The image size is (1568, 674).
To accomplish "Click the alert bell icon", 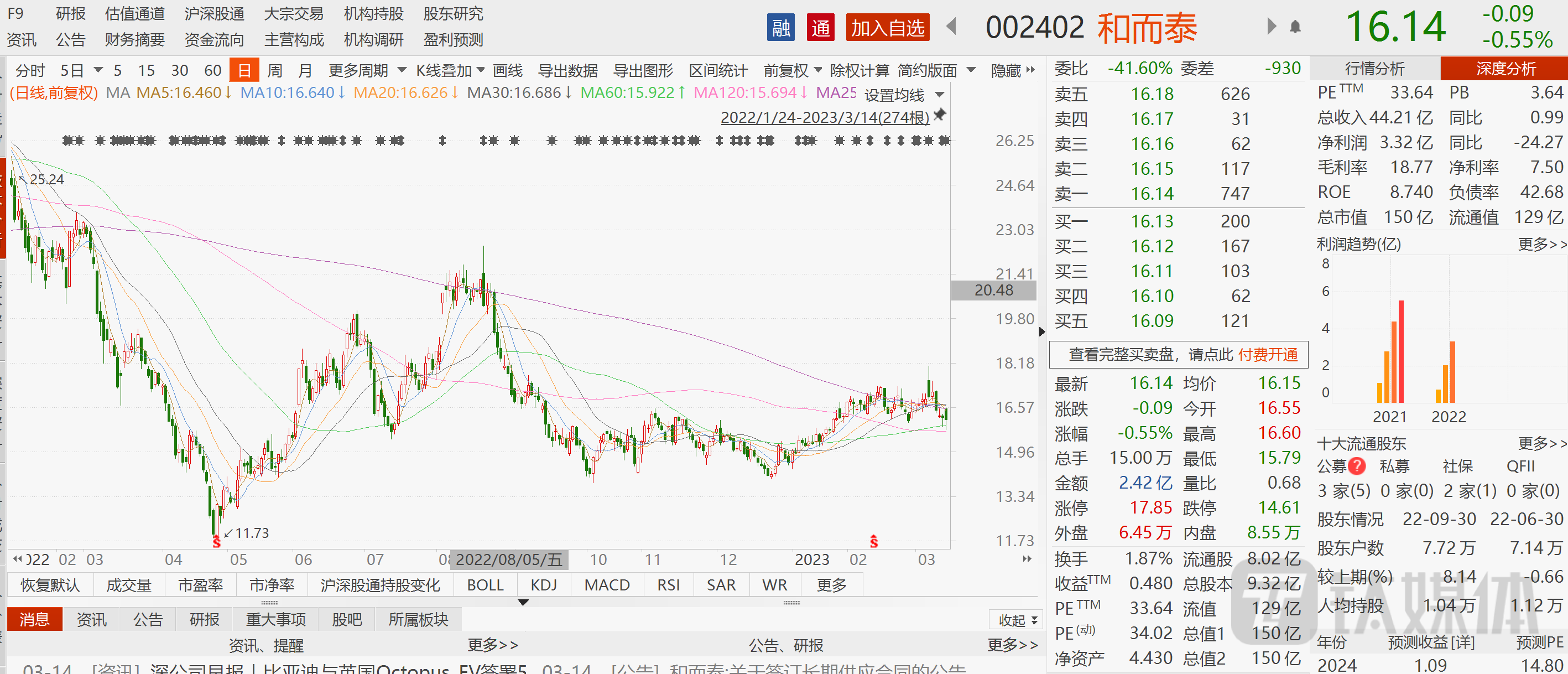I will pos(1295,27).
